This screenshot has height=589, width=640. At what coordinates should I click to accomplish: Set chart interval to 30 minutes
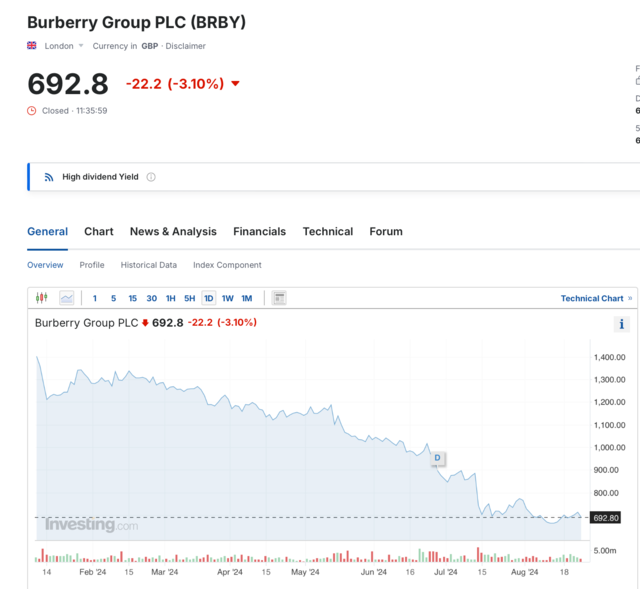pyautogui.click(x=151, y=298)
